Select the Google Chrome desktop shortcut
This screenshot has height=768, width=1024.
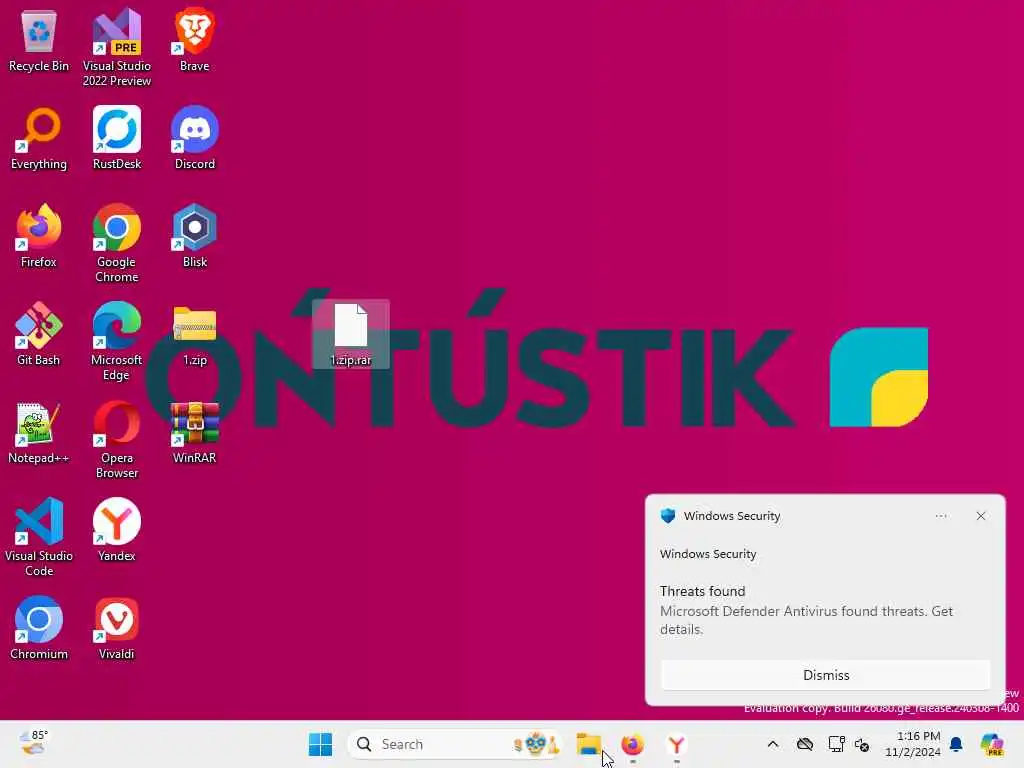pyautogui.click(x=117, y=243)
